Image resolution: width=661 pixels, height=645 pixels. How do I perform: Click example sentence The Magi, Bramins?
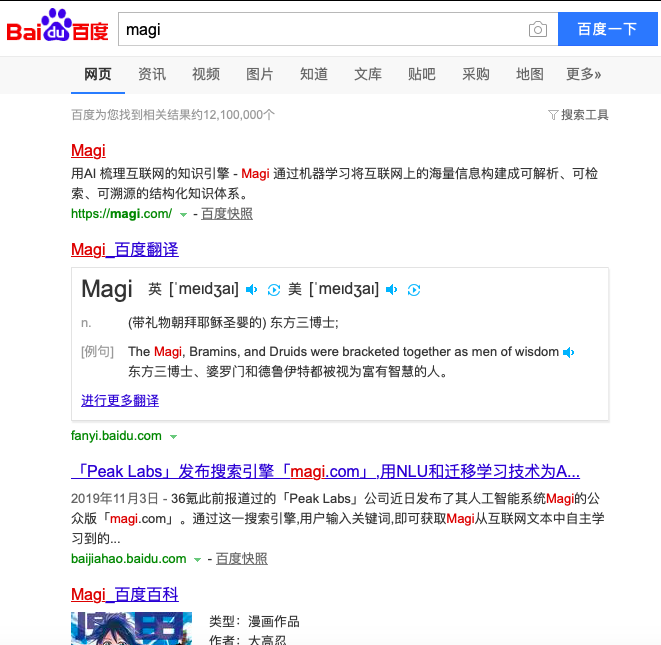pos(343,352)
